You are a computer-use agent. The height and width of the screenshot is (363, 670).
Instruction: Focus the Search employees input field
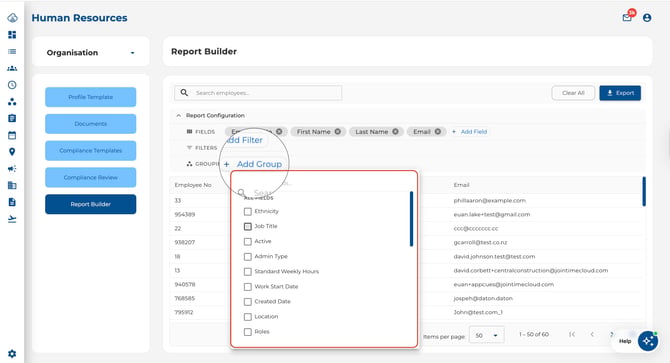[x=258, y=93]
